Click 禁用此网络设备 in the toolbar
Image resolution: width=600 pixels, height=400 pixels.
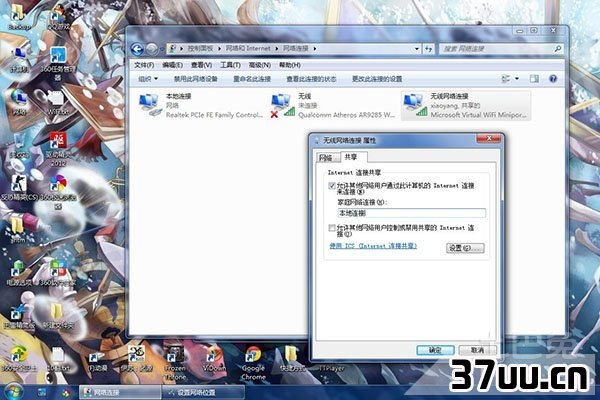196,79
